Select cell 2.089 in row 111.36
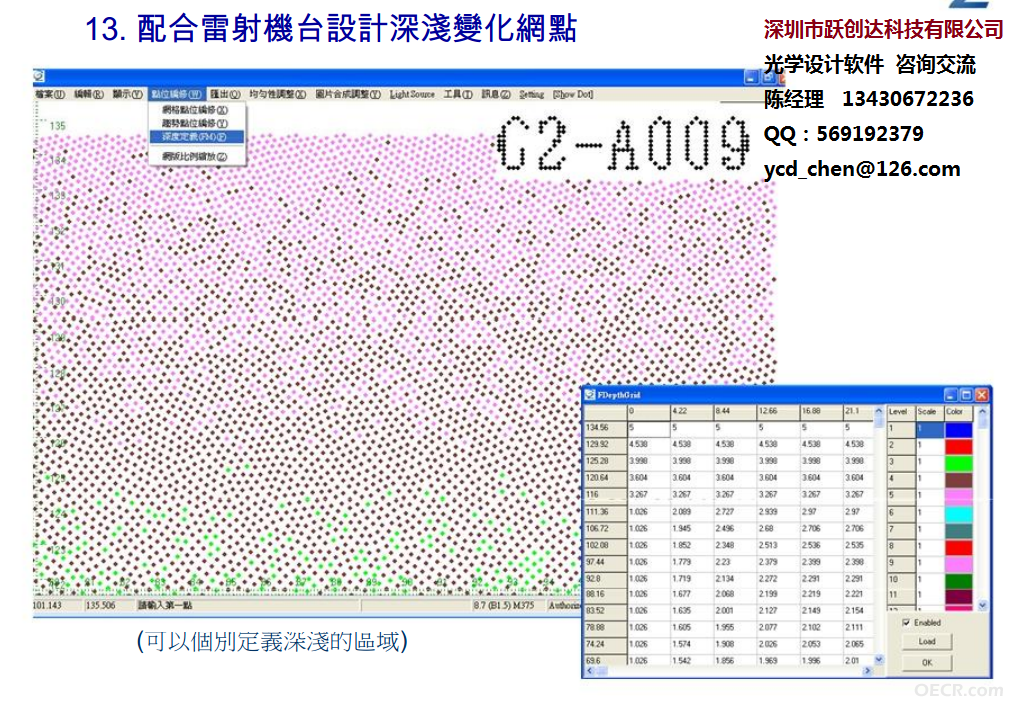This screenshot has width=1015, height=705. click(x=691, y=512)
